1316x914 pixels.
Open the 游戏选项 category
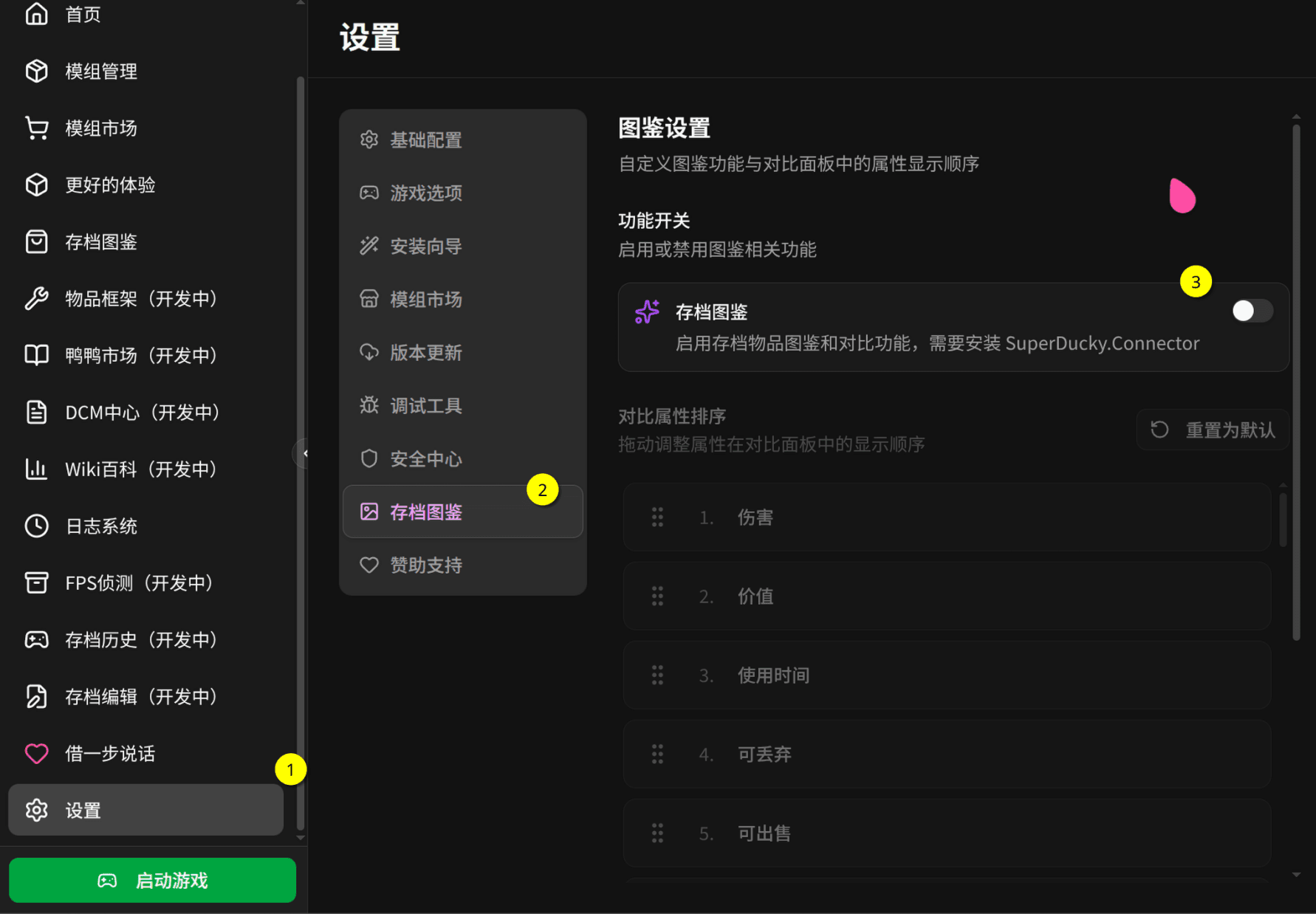point(425,193)
